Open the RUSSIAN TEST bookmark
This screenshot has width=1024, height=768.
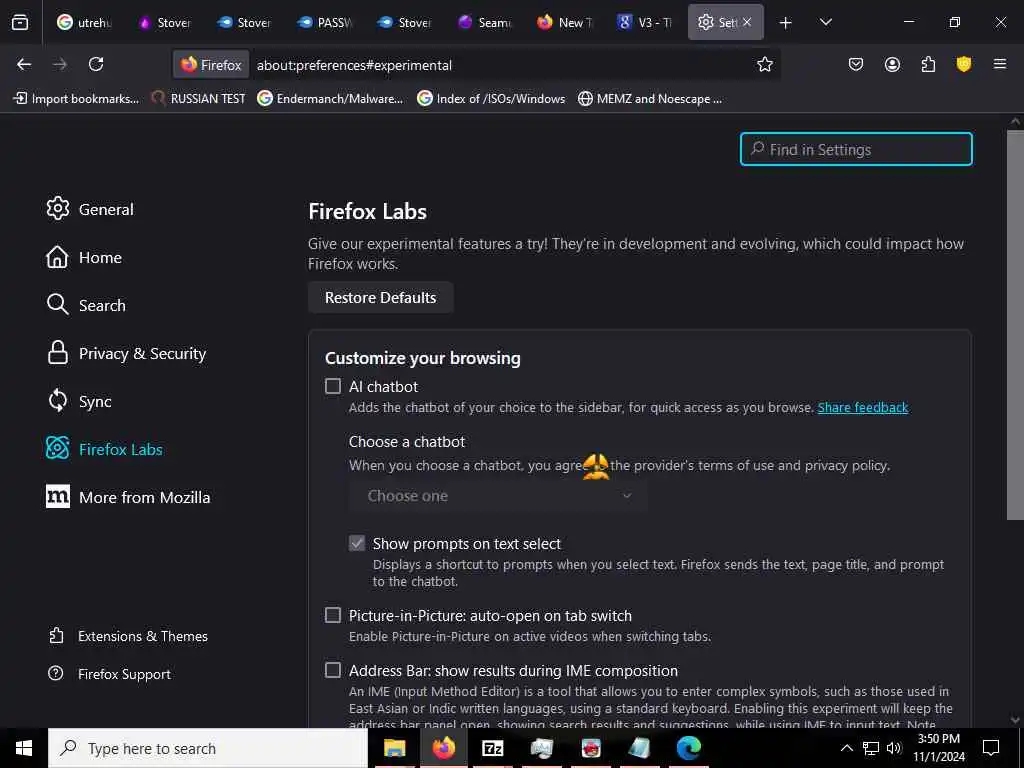[198, 99]
